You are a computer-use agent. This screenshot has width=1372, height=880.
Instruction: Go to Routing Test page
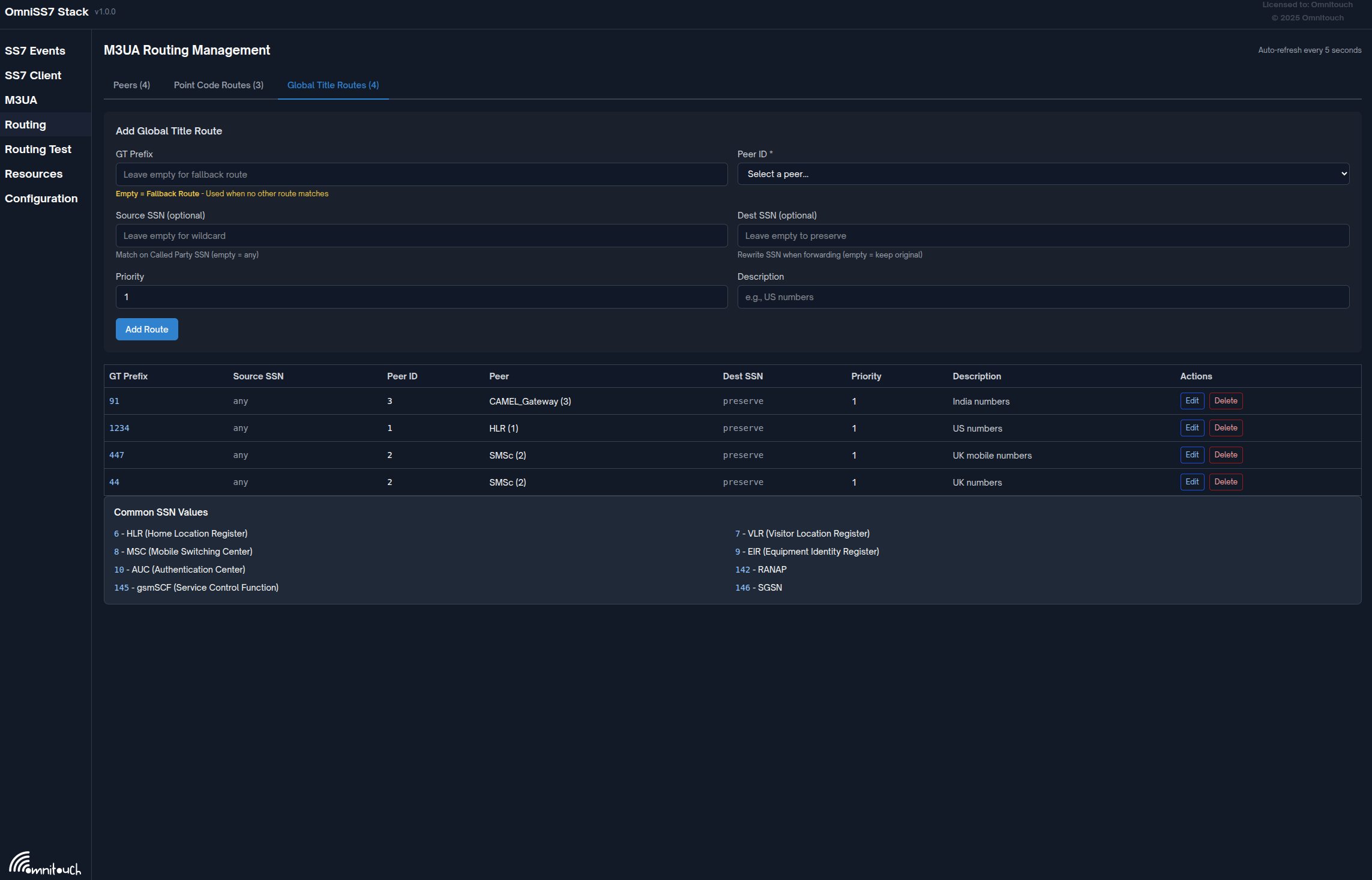click(38, 149)
